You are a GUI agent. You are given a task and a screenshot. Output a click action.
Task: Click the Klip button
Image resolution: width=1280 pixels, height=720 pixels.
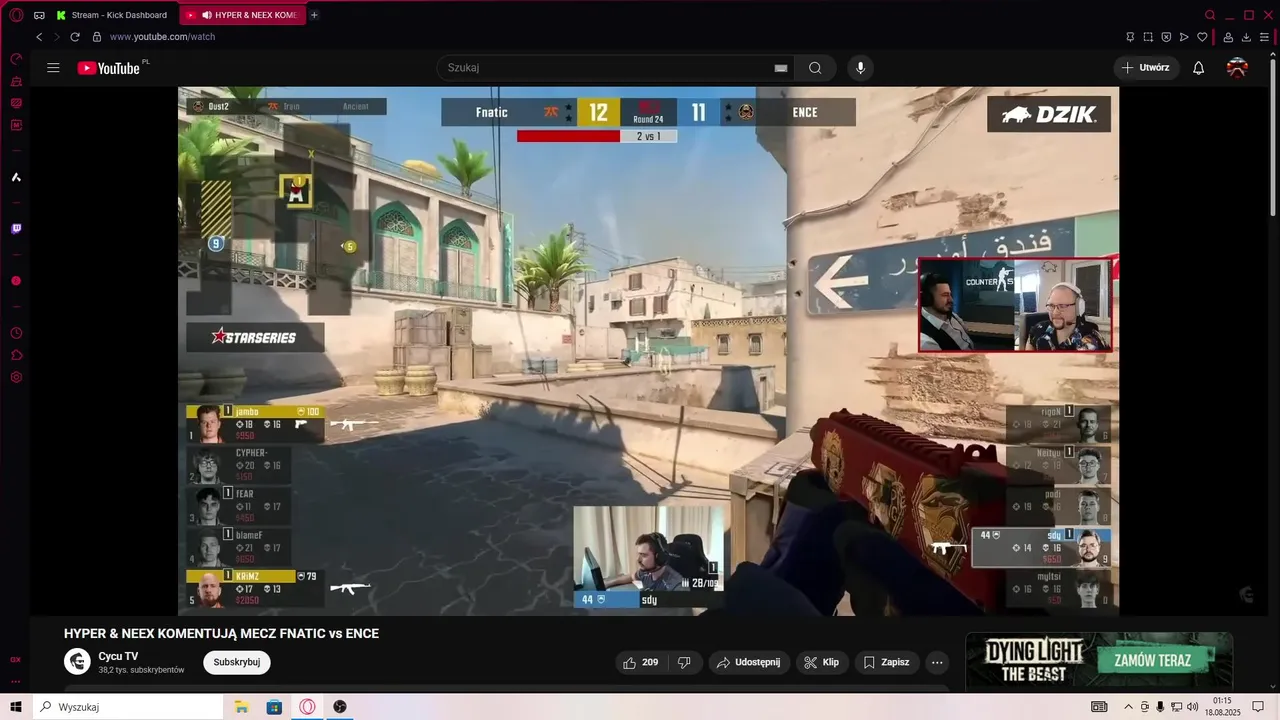click(x=822, y=662)
